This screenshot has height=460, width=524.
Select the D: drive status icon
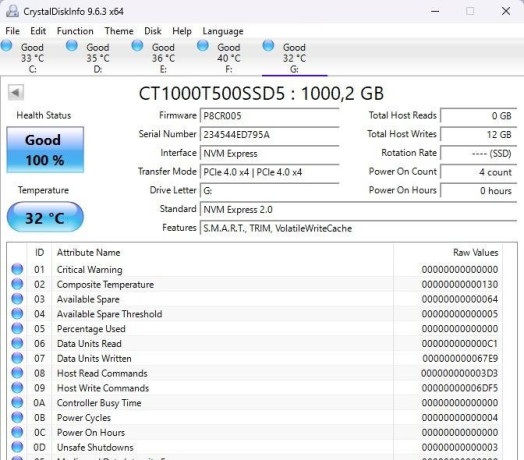click(x=72, y=46)
